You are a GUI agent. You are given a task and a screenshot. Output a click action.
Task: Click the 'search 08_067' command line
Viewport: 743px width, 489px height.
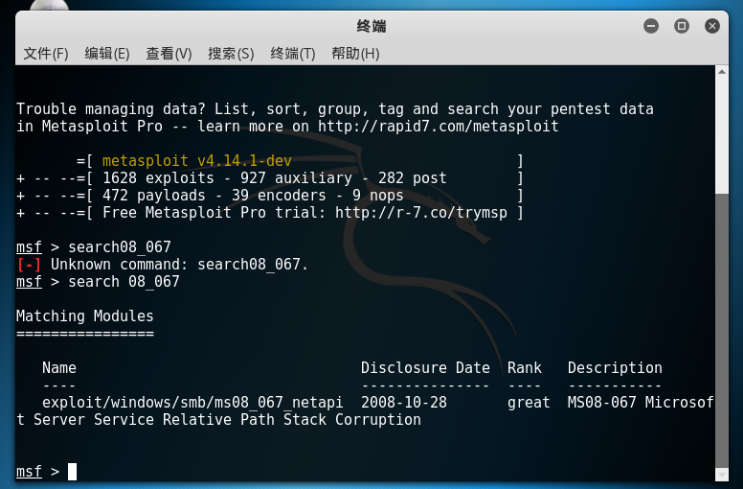124,282
